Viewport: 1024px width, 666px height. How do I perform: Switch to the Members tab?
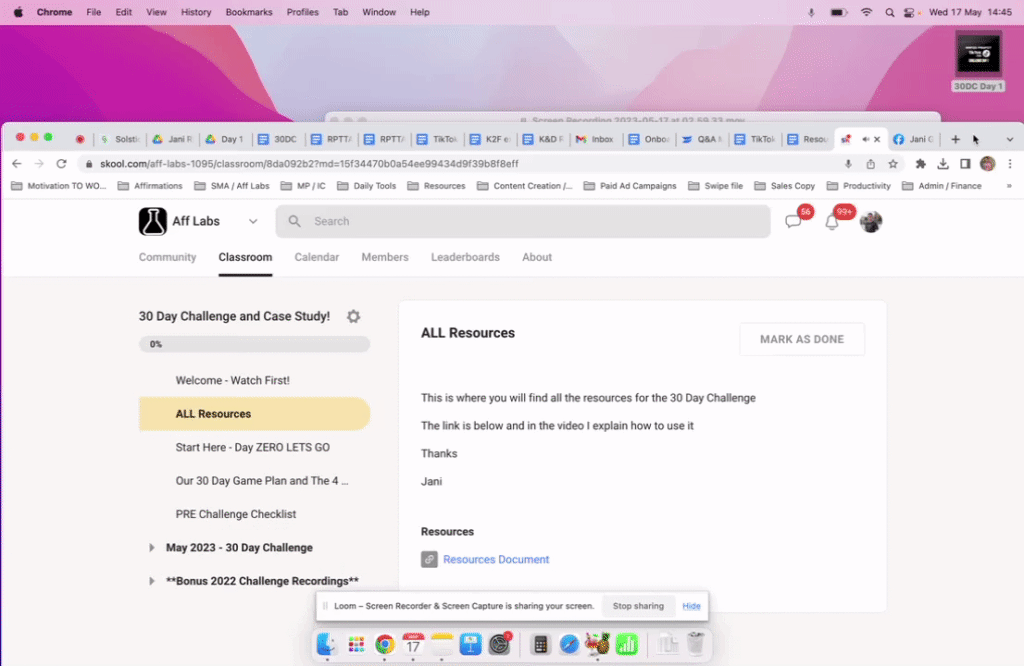tap(385, 257)
